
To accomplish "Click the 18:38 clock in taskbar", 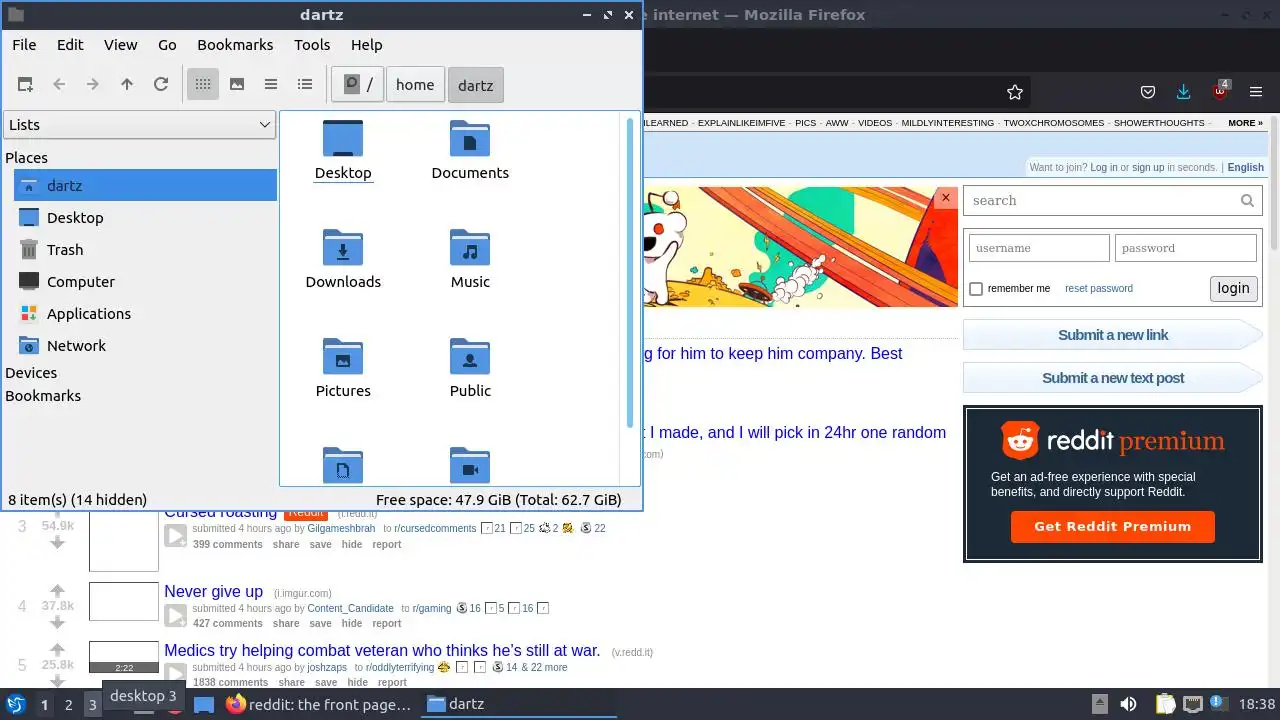I will [x=1257, y=704].
